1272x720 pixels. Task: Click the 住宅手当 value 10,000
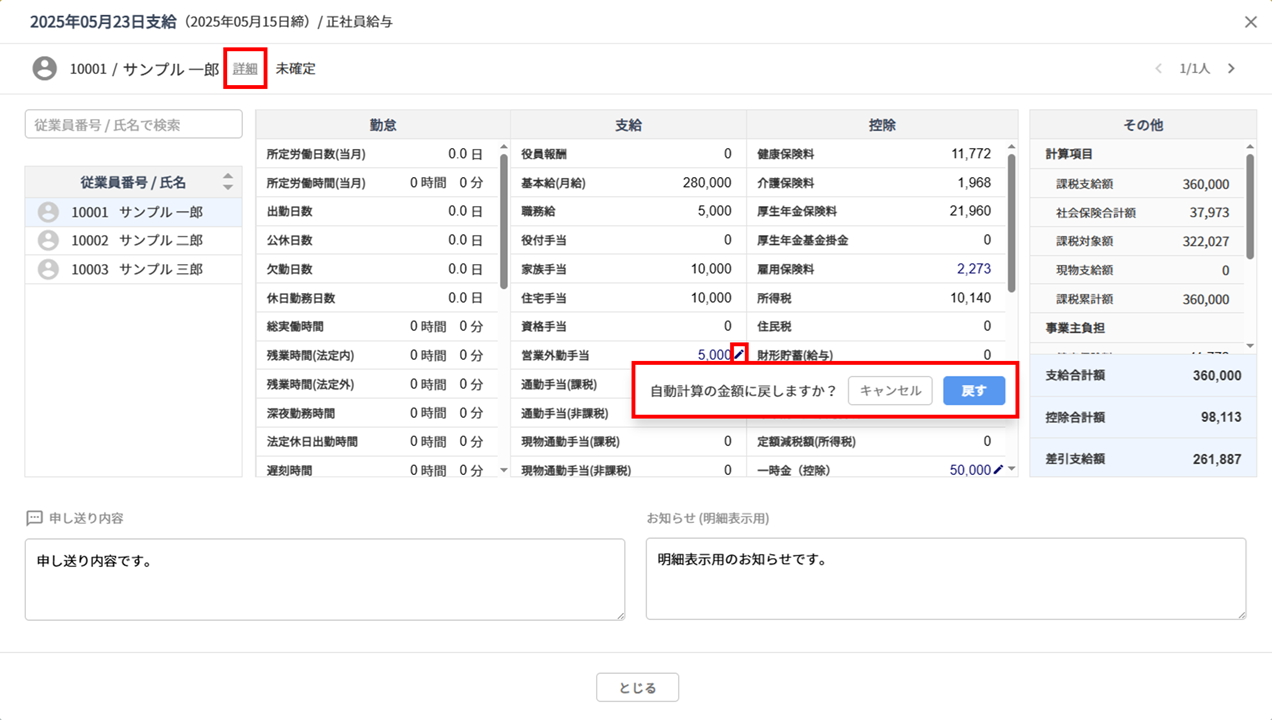pyautogui.click(x=711, y=298)
